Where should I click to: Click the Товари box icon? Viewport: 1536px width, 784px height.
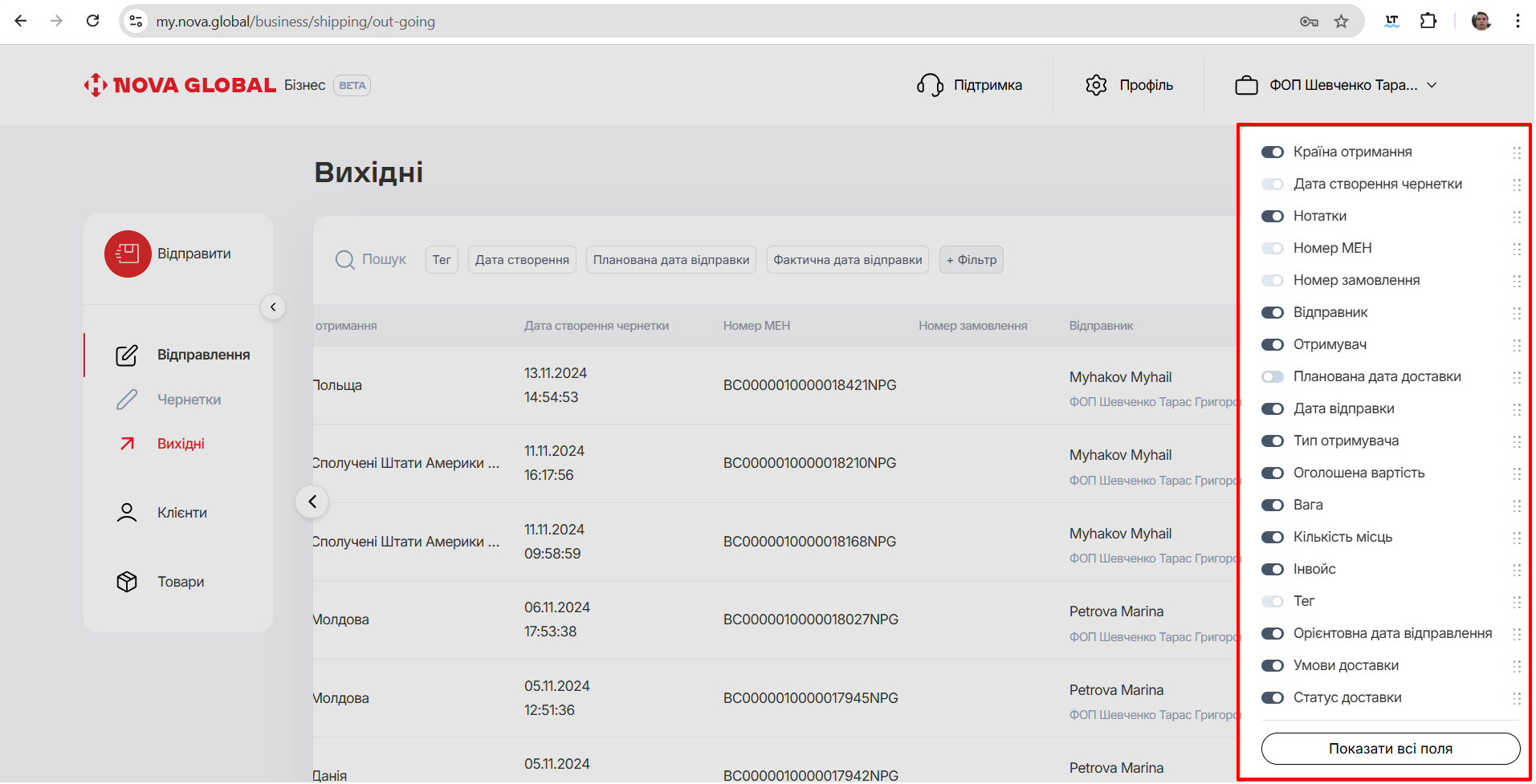127,582
